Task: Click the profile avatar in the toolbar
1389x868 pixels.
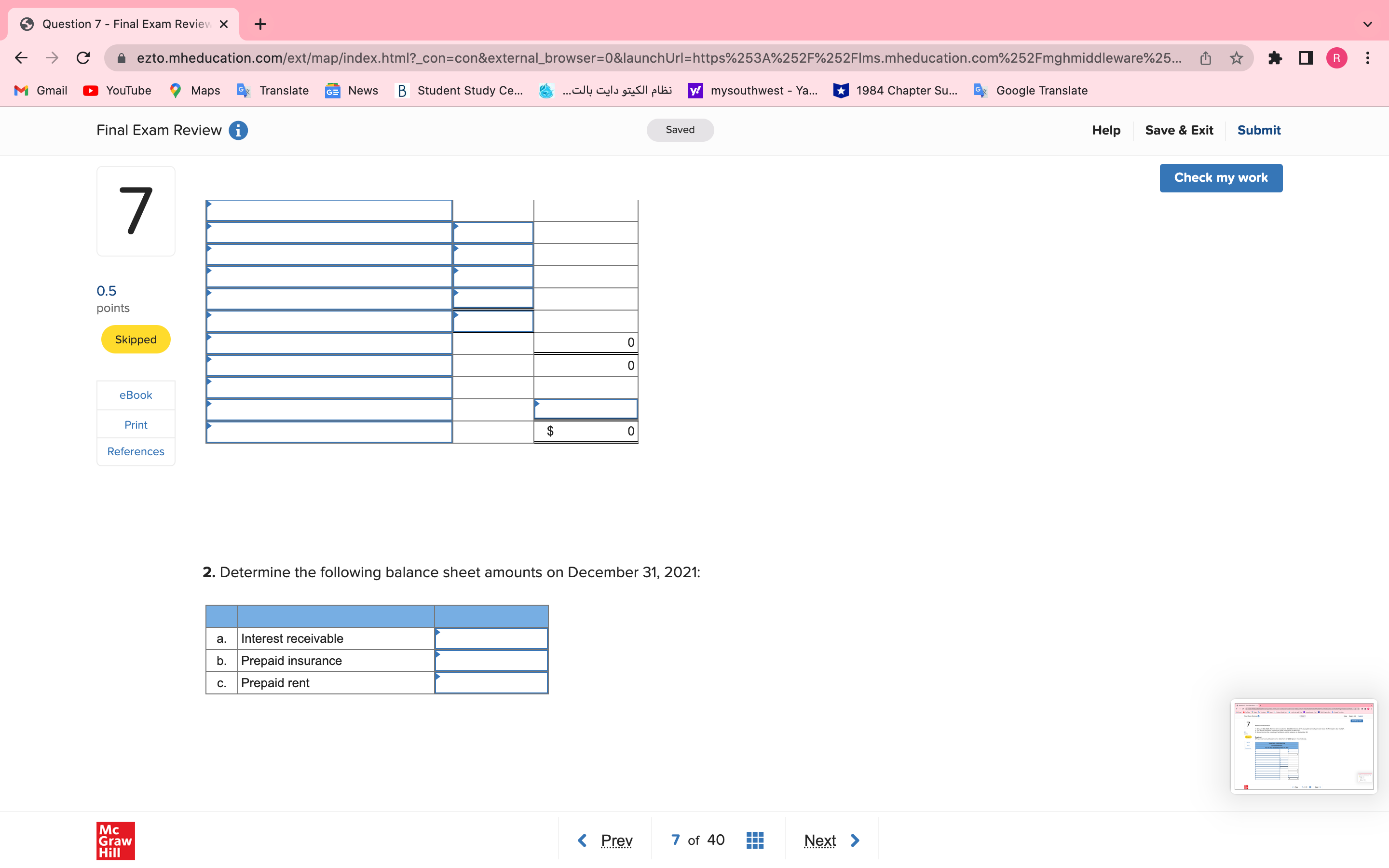Action: [x=1336, y=57]
